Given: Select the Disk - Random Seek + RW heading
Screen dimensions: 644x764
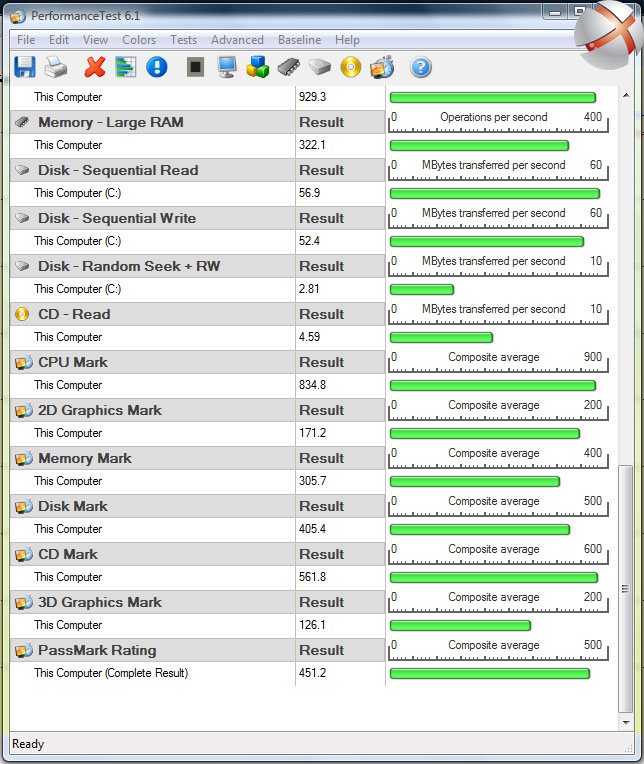Looking at the screenshot, I should [129, 266].
